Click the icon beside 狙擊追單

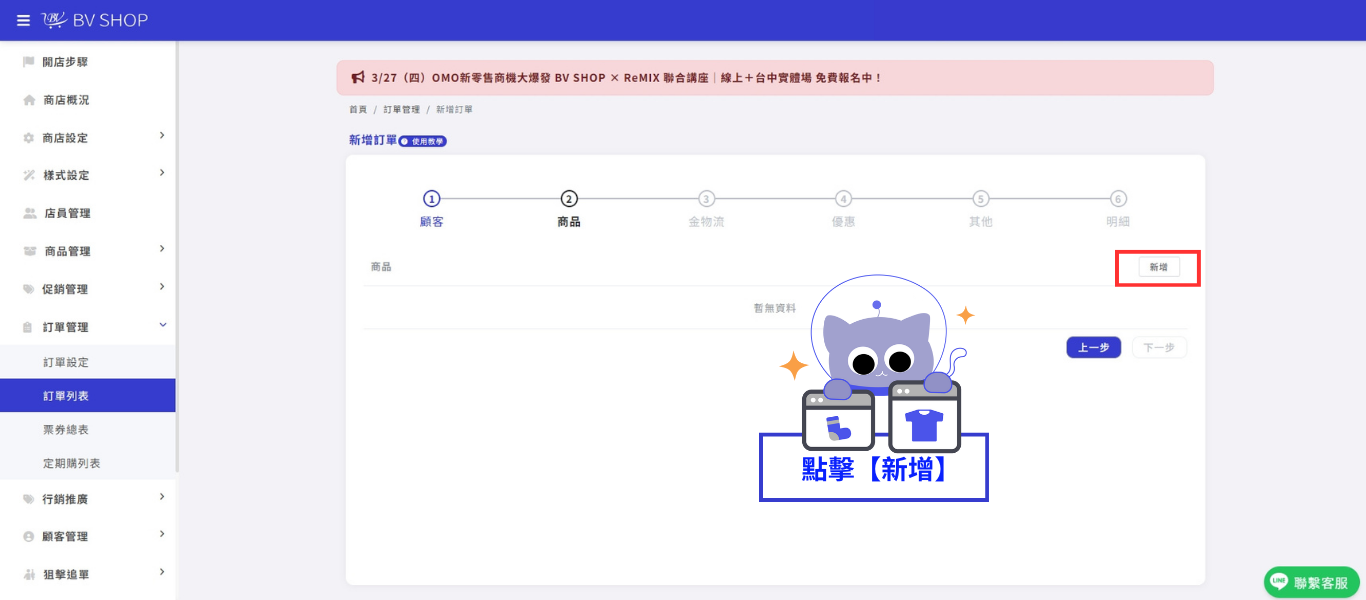[x=29, y=575]
